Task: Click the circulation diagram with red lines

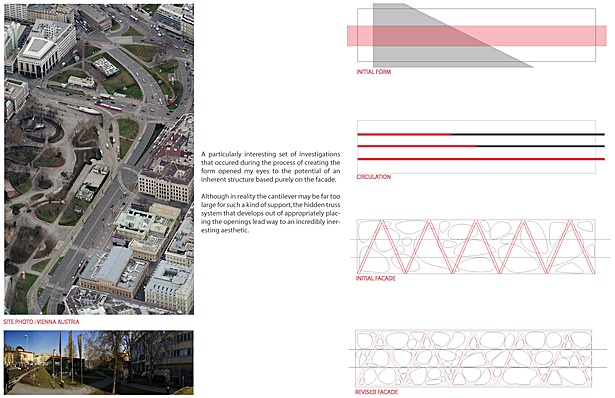Action: click(481, 147)
